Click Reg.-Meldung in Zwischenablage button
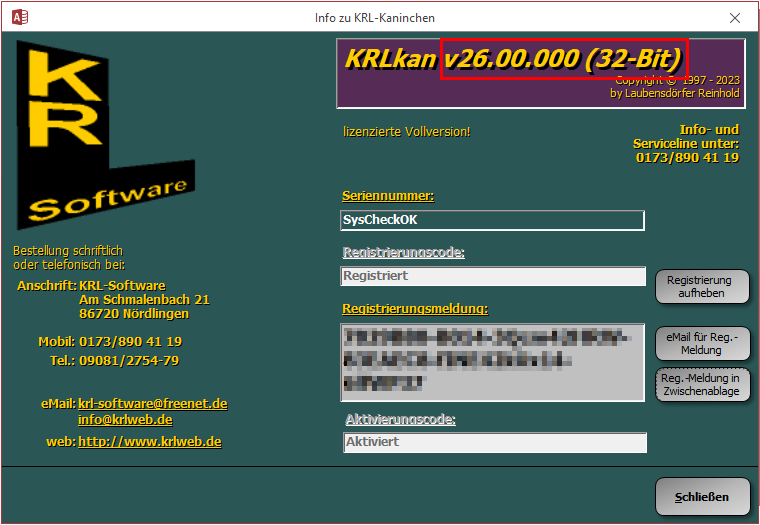This screenshot has height=525, width=760. click(702, 384)
